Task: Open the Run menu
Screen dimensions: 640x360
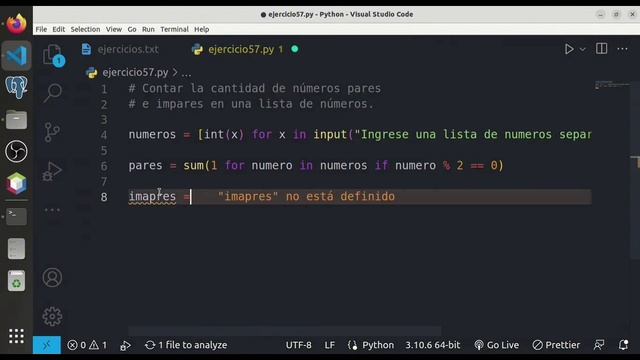Action: click(x=148, y=29)
